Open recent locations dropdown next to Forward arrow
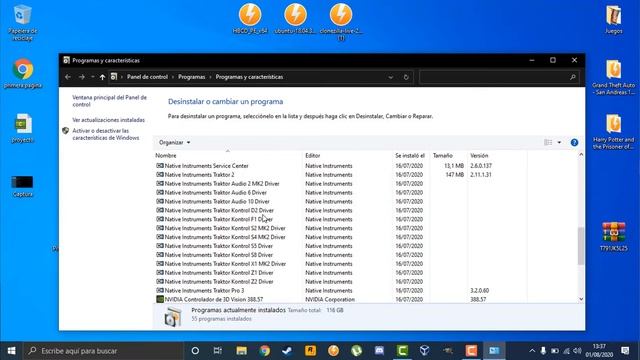Screen dimensions: 640x360 click(93, 77)
